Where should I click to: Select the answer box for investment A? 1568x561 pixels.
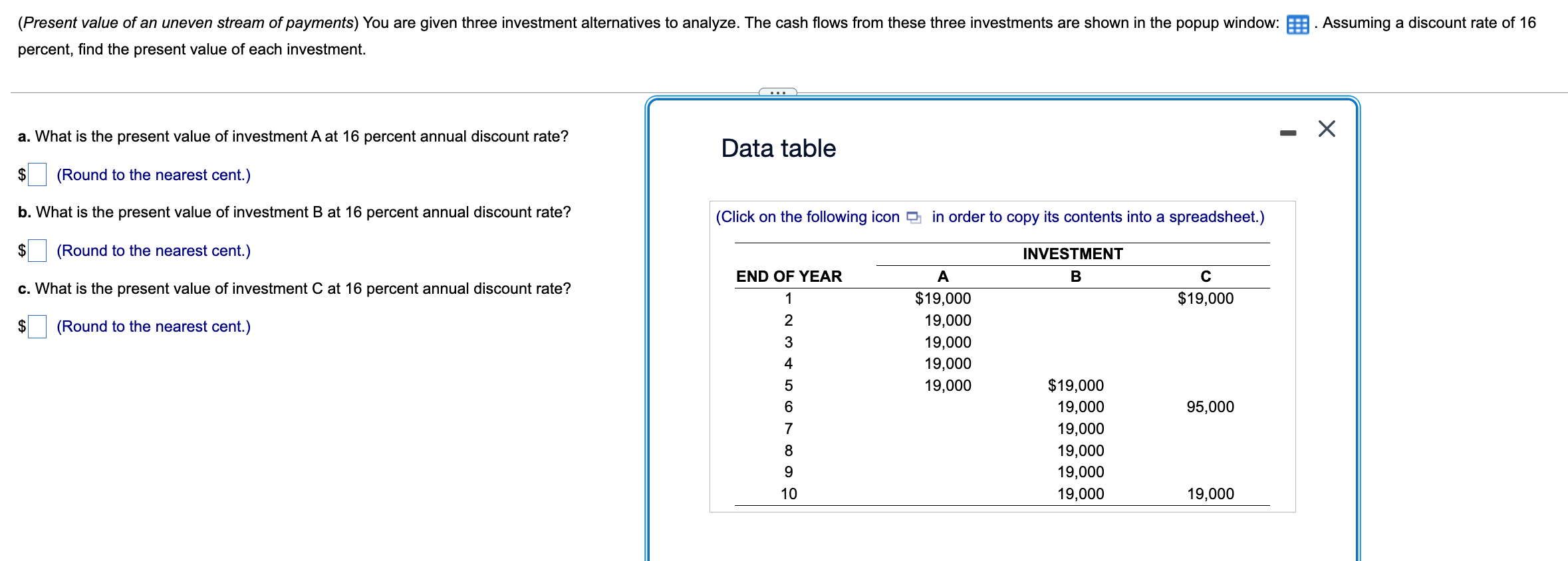[37, 175]
